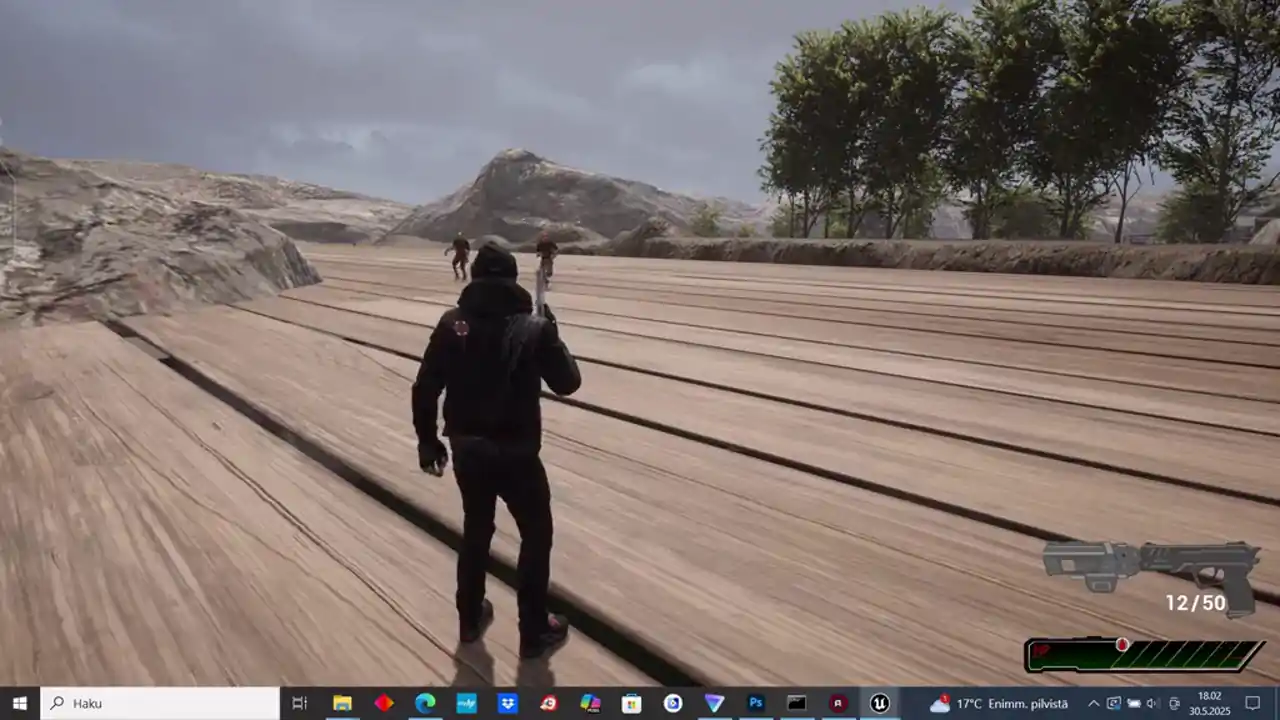Open Task View from the taskbar

(299, 703)
